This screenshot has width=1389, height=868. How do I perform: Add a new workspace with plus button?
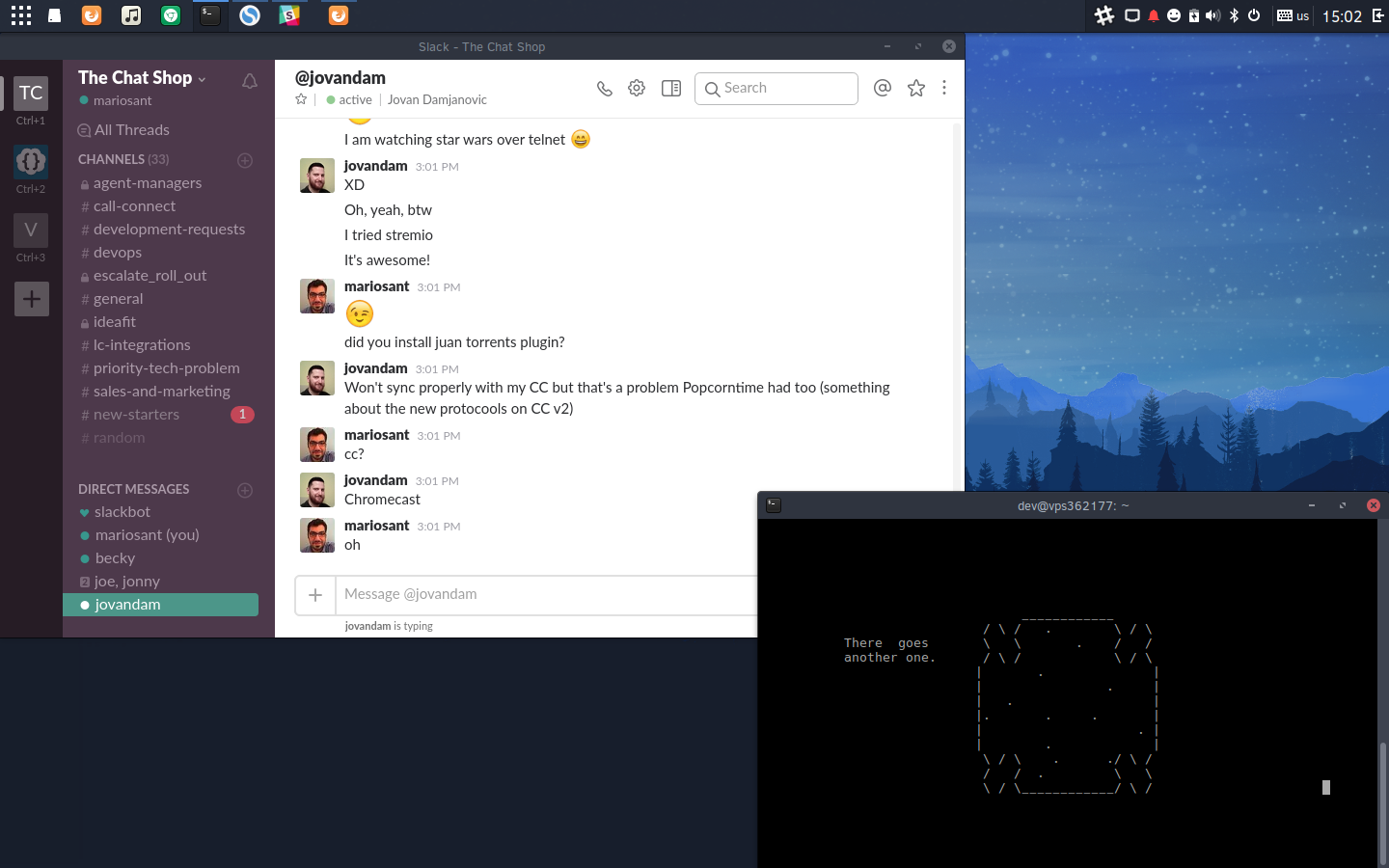[x=32, y=299]
